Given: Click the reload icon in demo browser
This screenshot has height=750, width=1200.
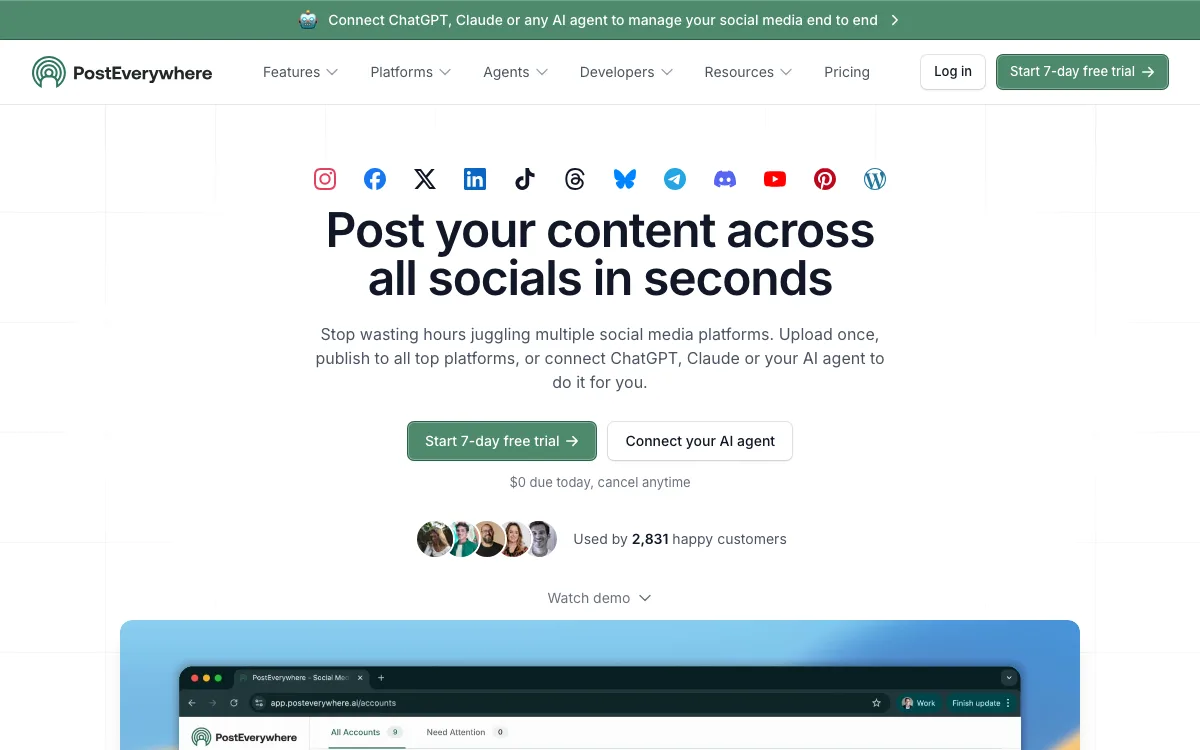Looking at the screenshot, I should tap(233, 703).
